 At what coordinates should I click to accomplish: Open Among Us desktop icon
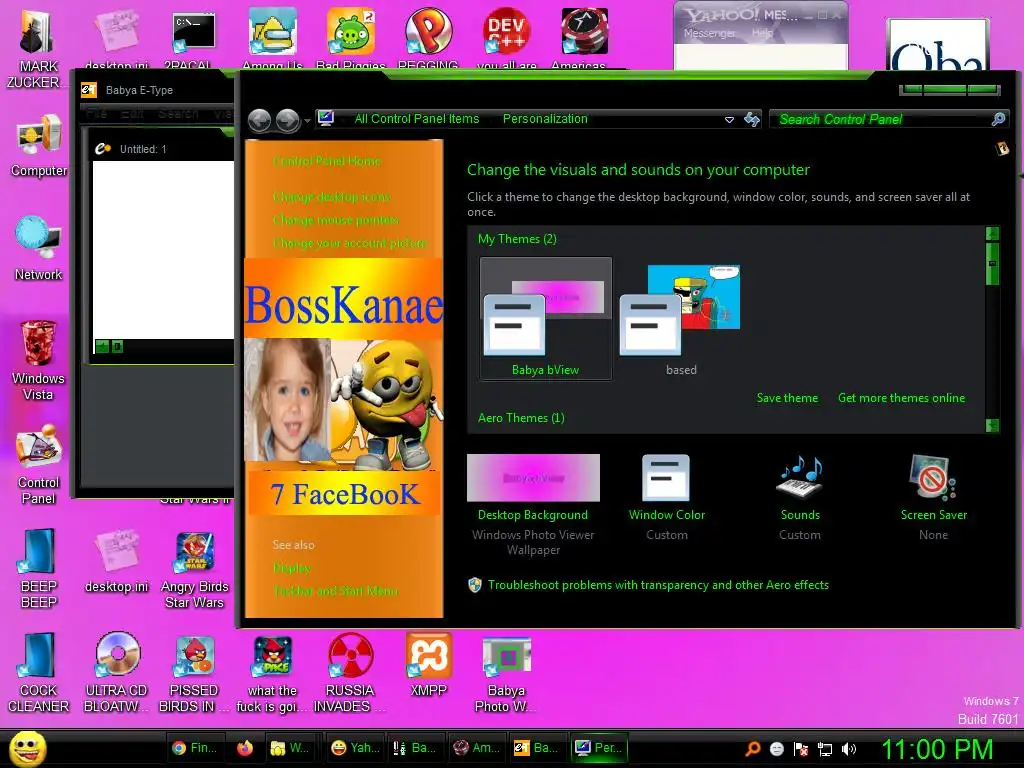pyautogui.click(x=272, y=38)
